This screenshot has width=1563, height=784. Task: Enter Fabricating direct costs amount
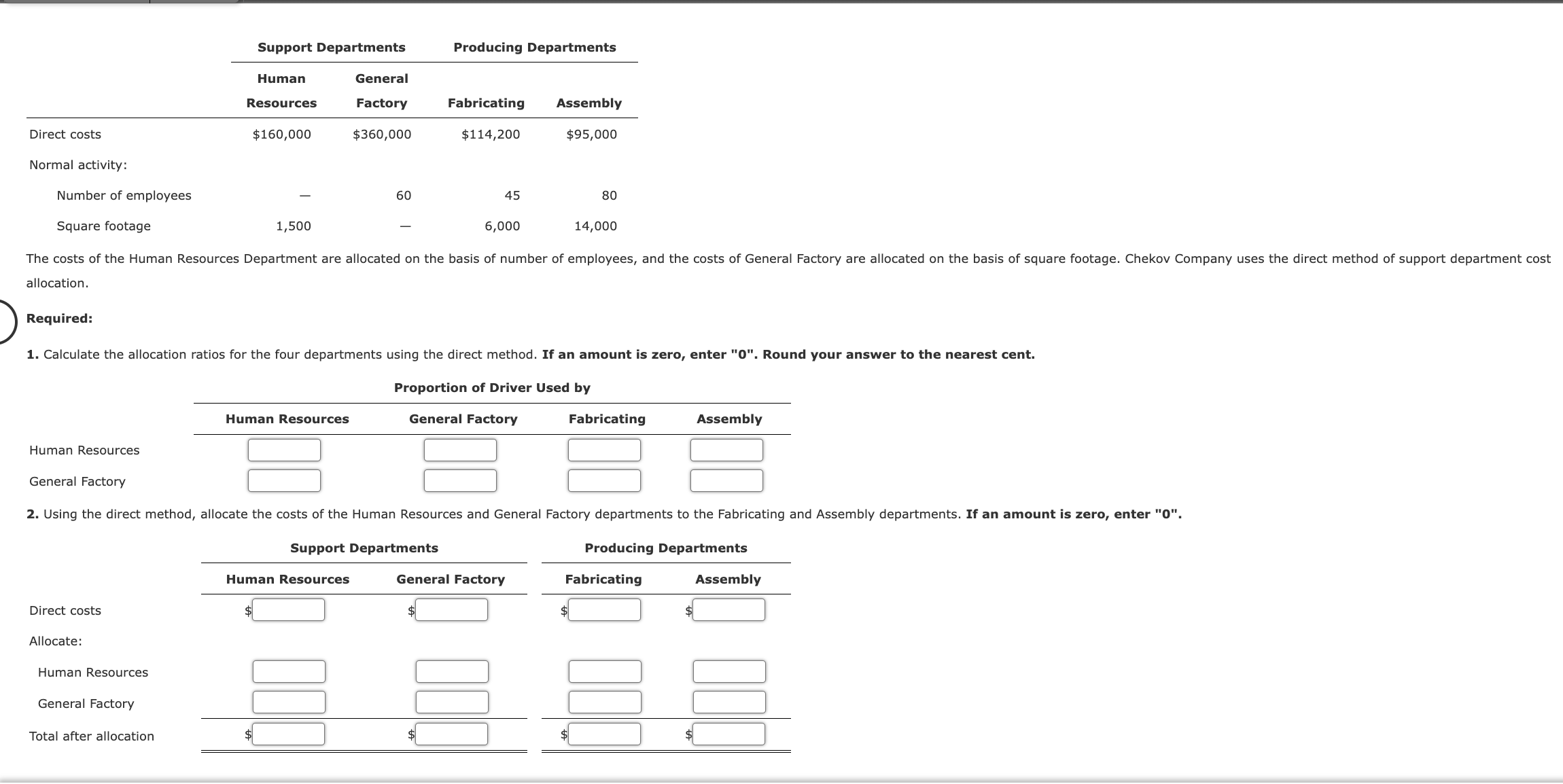coord(603,609)
